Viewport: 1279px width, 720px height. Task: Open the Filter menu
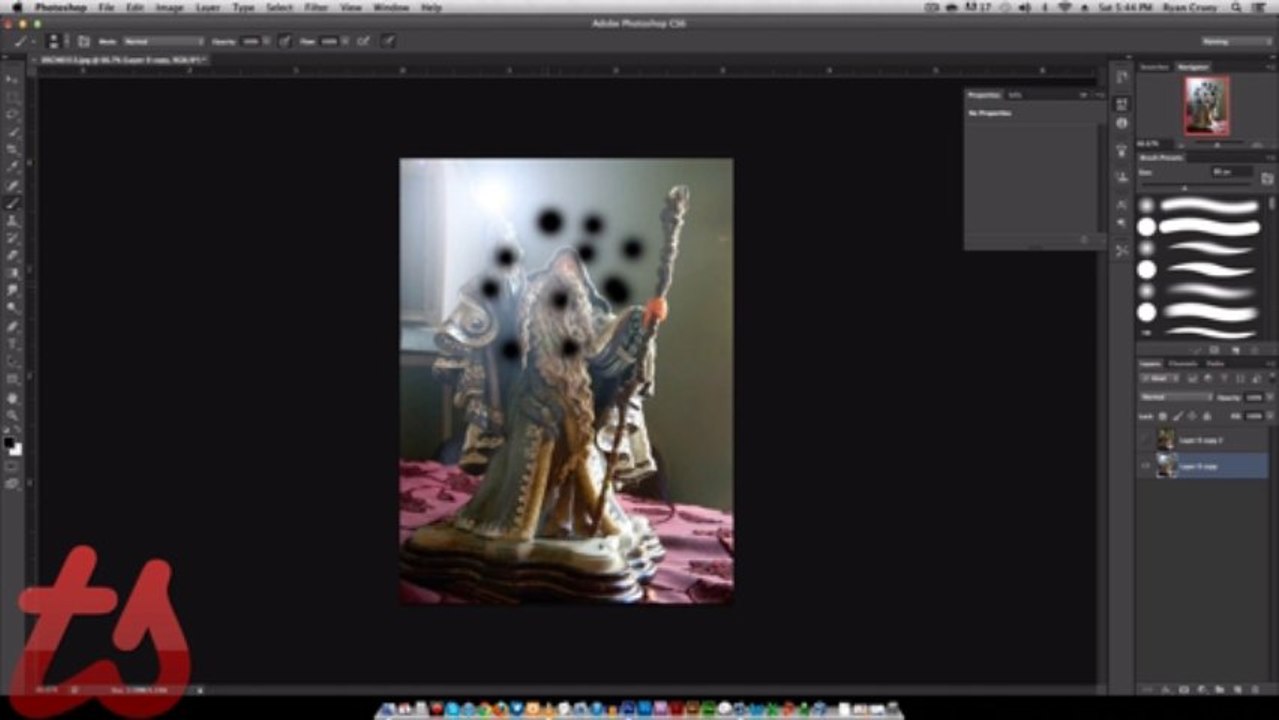(x=316, y=7)
